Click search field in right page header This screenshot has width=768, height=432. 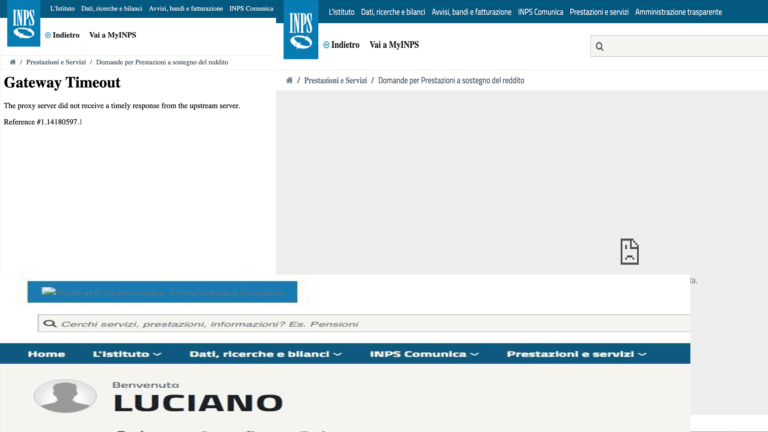[679, 46]
